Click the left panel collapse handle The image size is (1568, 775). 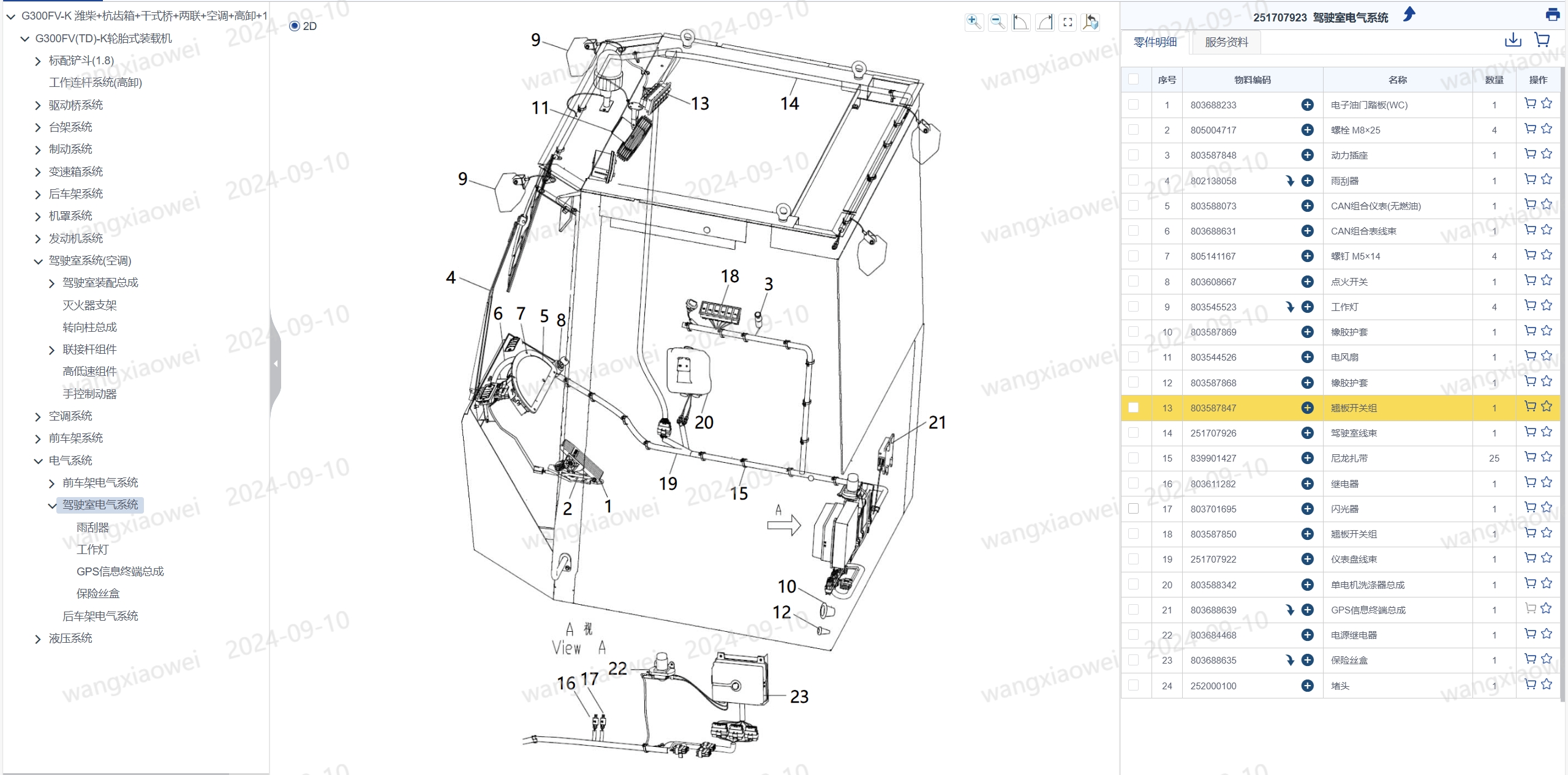pyautogui.click(x=276, y=364)
